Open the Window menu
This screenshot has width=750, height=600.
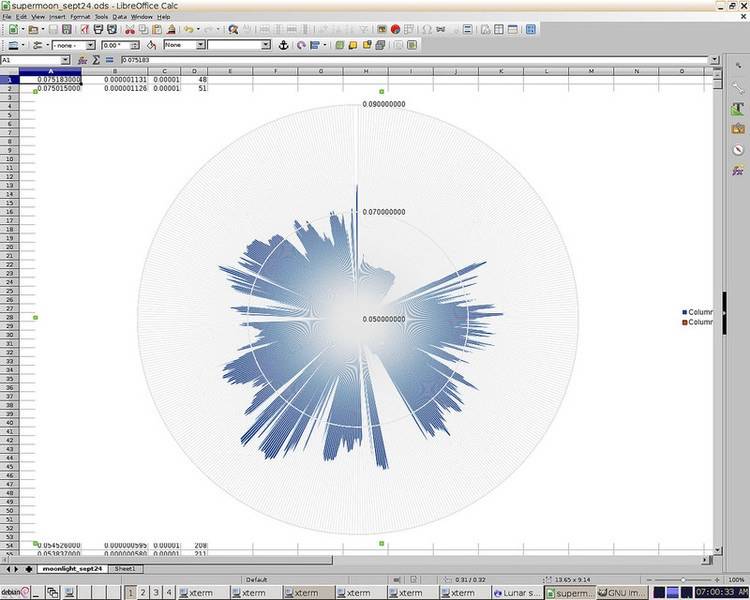(142, 17)
